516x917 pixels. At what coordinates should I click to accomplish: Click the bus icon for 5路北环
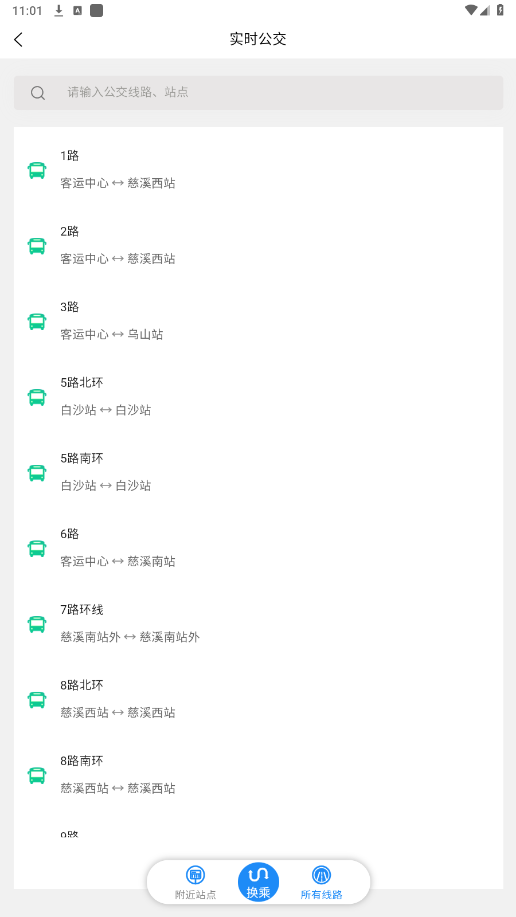37,397
